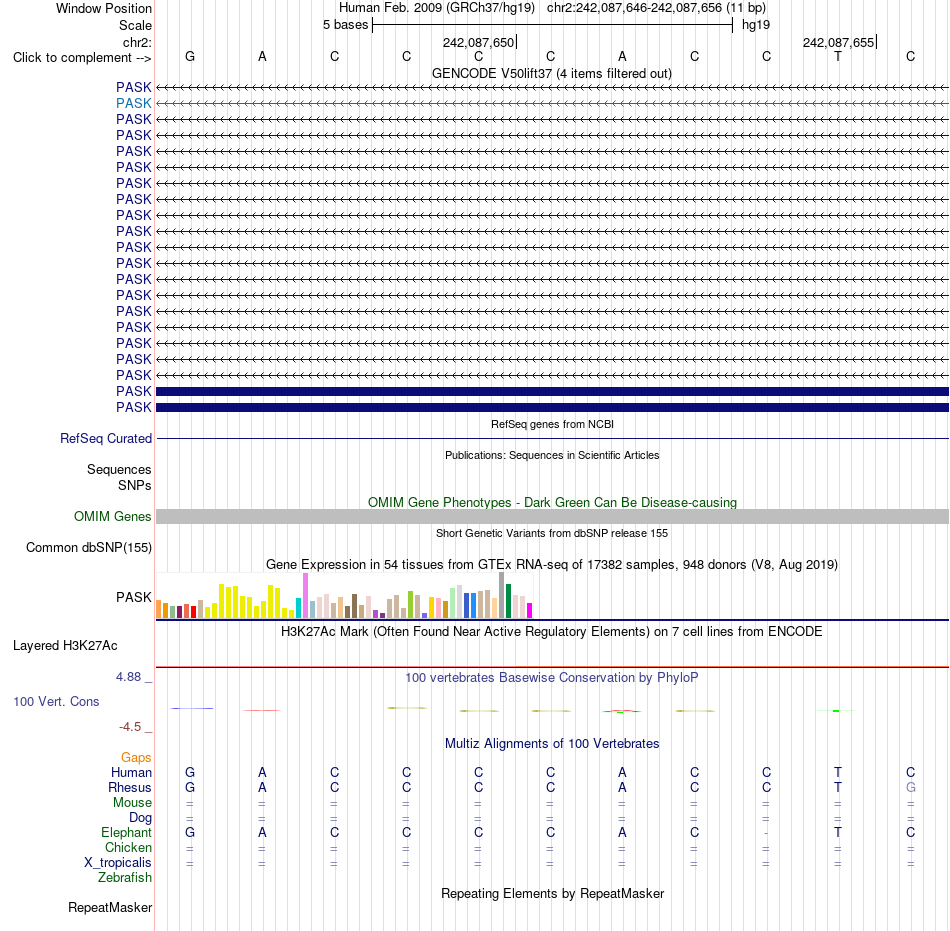
Task: Click the chr2:242,087,646-242,087,656 (11 bp) range text
Action: coord(656,8)
